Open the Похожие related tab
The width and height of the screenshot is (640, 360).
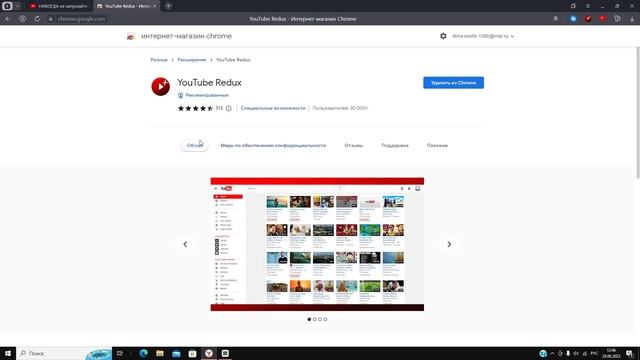tap(437, 145)
